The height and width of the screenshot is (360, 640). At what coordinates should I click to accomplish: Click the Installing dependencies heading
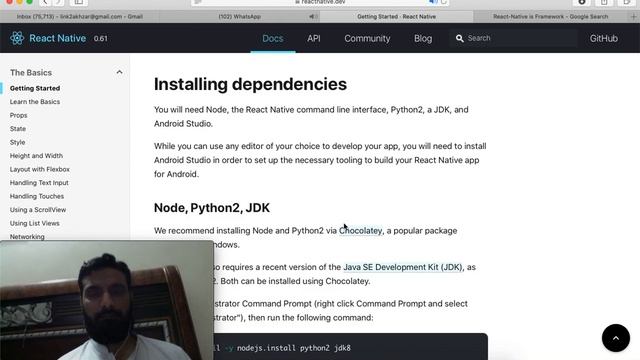click(x=250, y=84)
